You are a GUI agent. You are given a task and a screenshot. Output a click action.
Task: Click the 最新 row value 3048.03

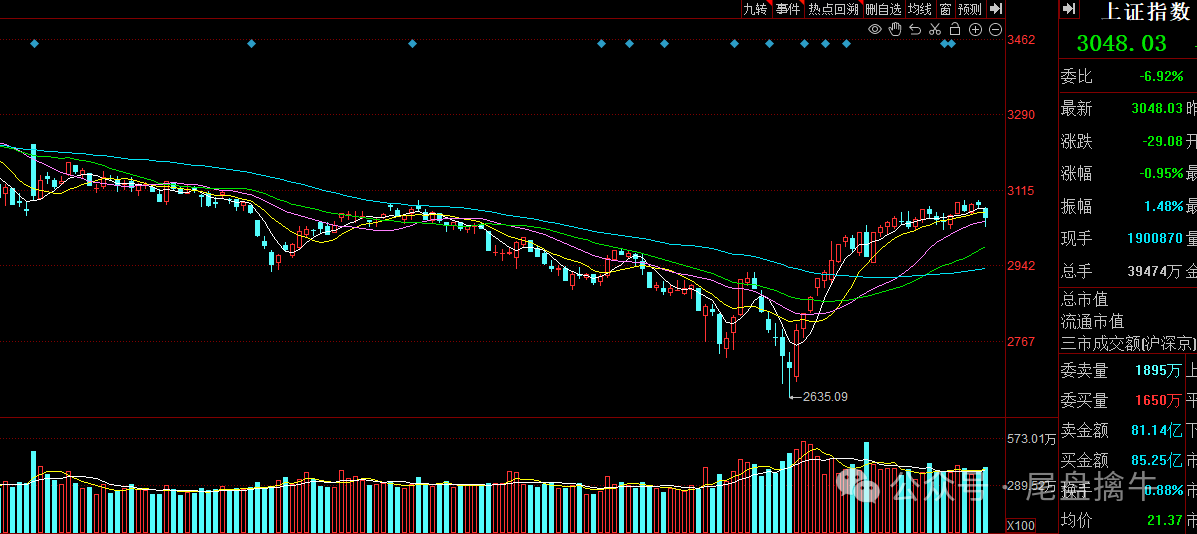(x=1157, y=109)
